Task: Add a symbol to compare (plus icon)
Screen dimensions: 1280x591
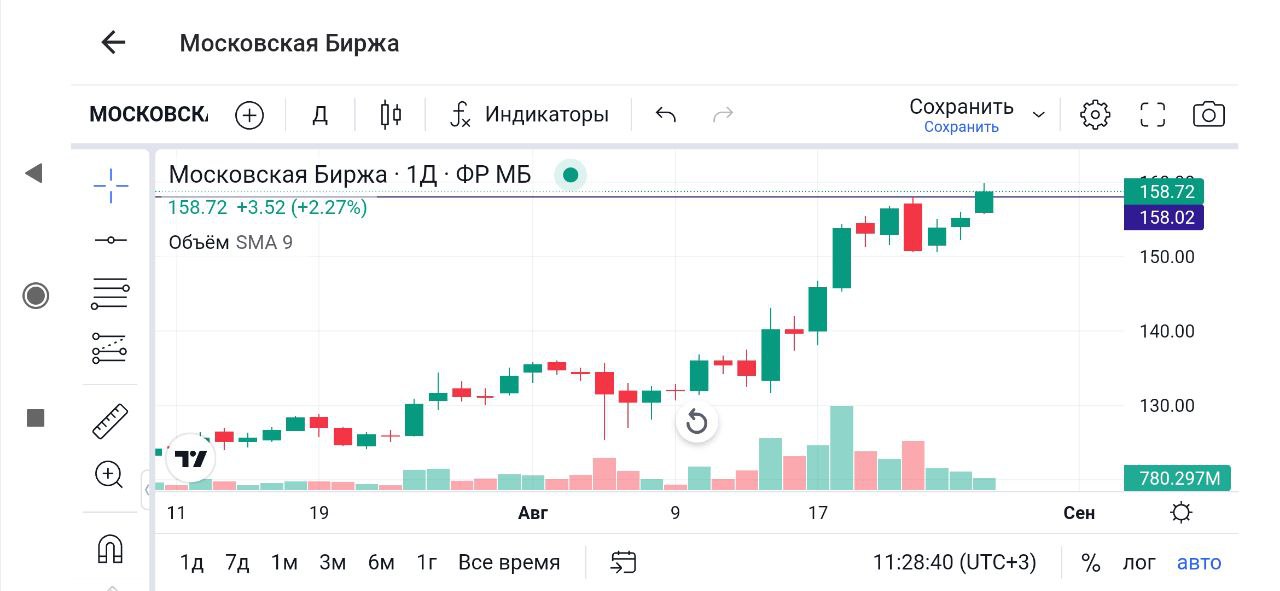Action: pos(249,115)
